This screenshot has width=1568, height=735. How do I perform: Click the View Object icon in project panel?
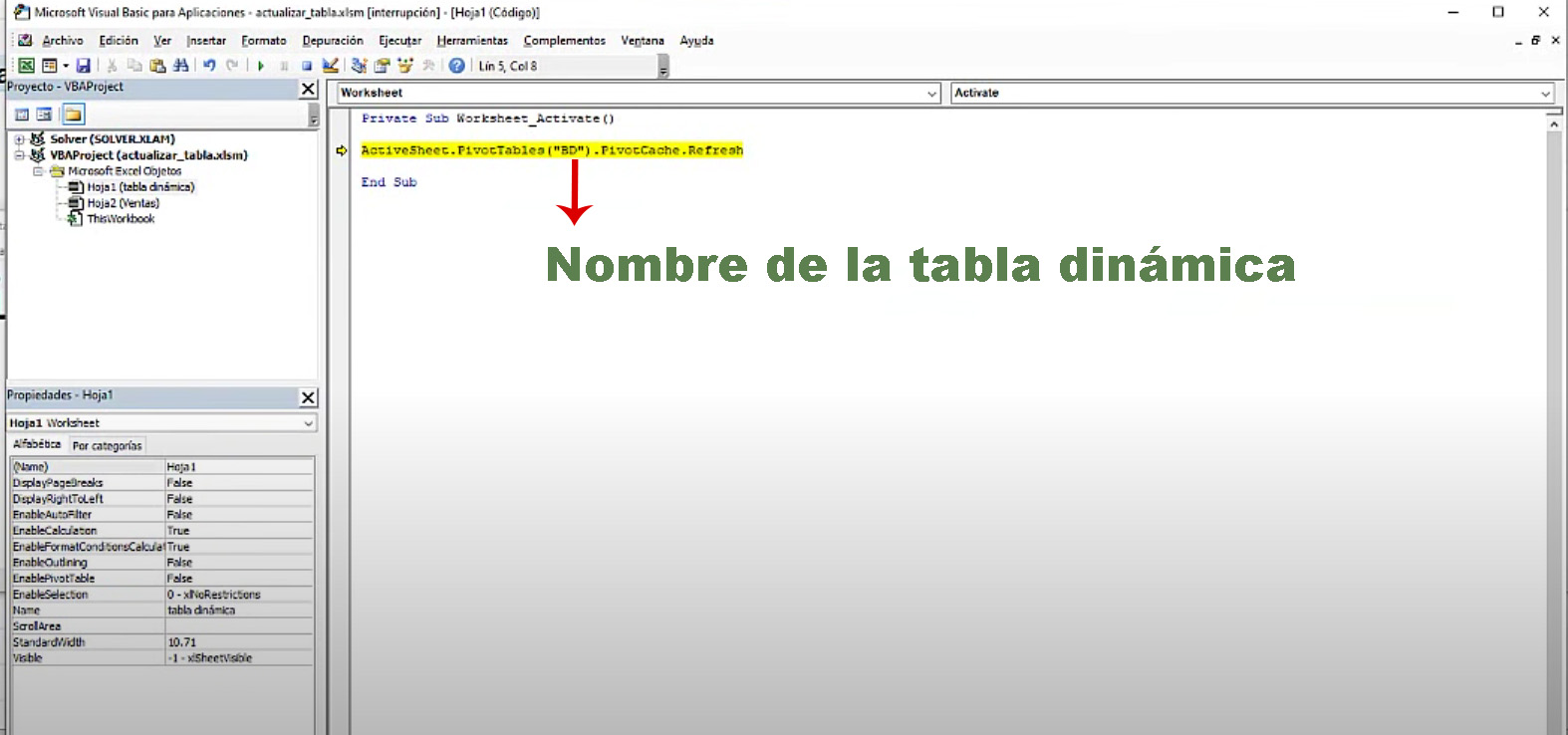[44, 115]
